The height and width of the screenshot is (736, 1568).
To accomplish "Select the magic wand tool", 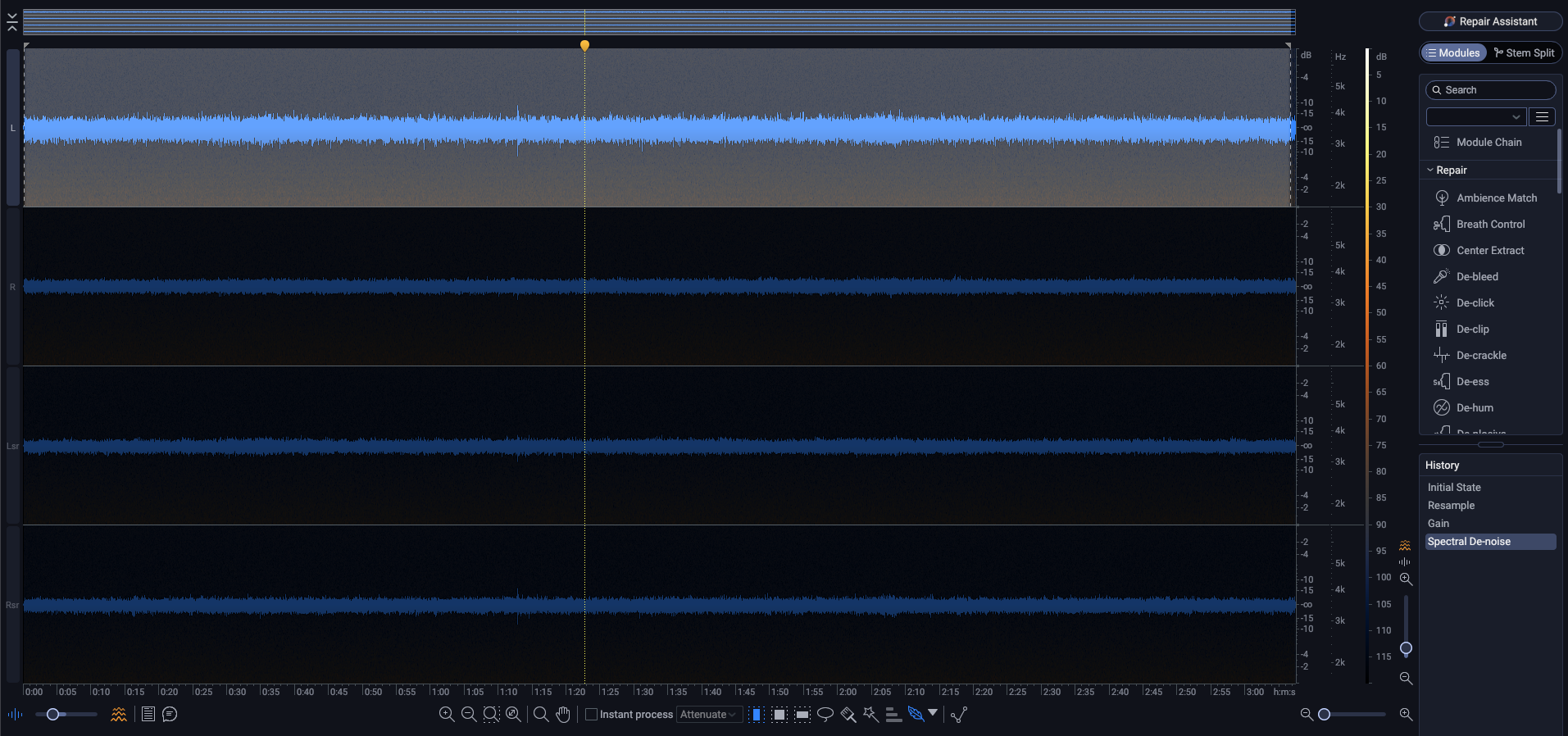I will (x=870, y=715).
